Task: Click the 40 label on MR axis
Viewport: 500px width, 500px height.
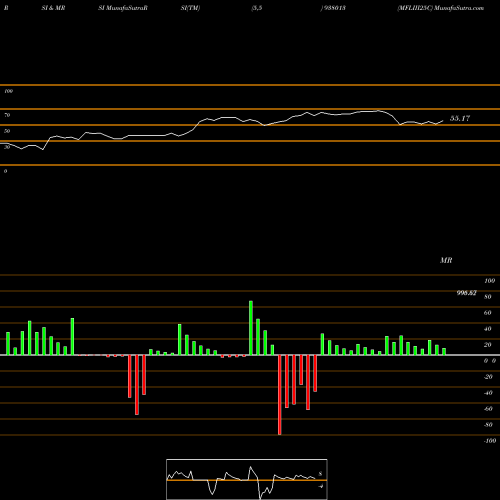Action: (x=488, y=329)
